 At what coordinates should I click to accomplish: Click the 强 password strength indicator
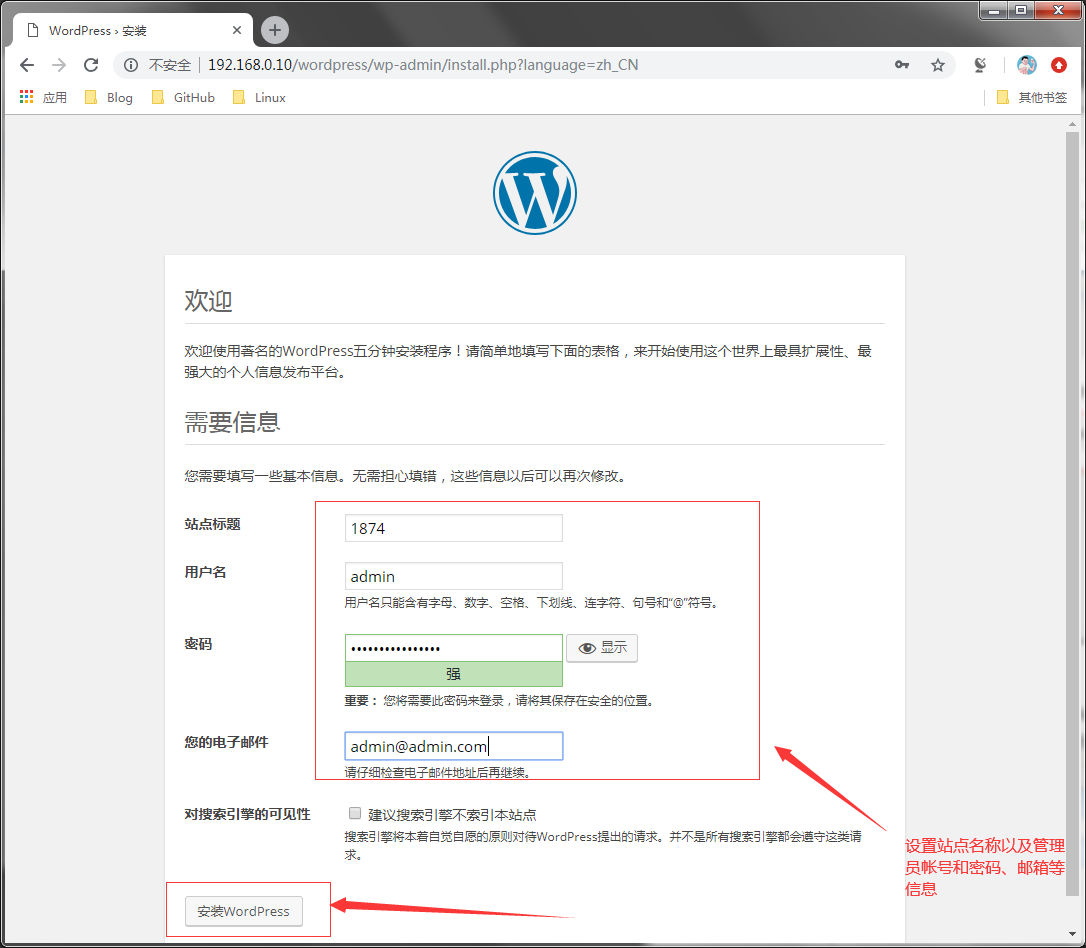pos(454,674)
